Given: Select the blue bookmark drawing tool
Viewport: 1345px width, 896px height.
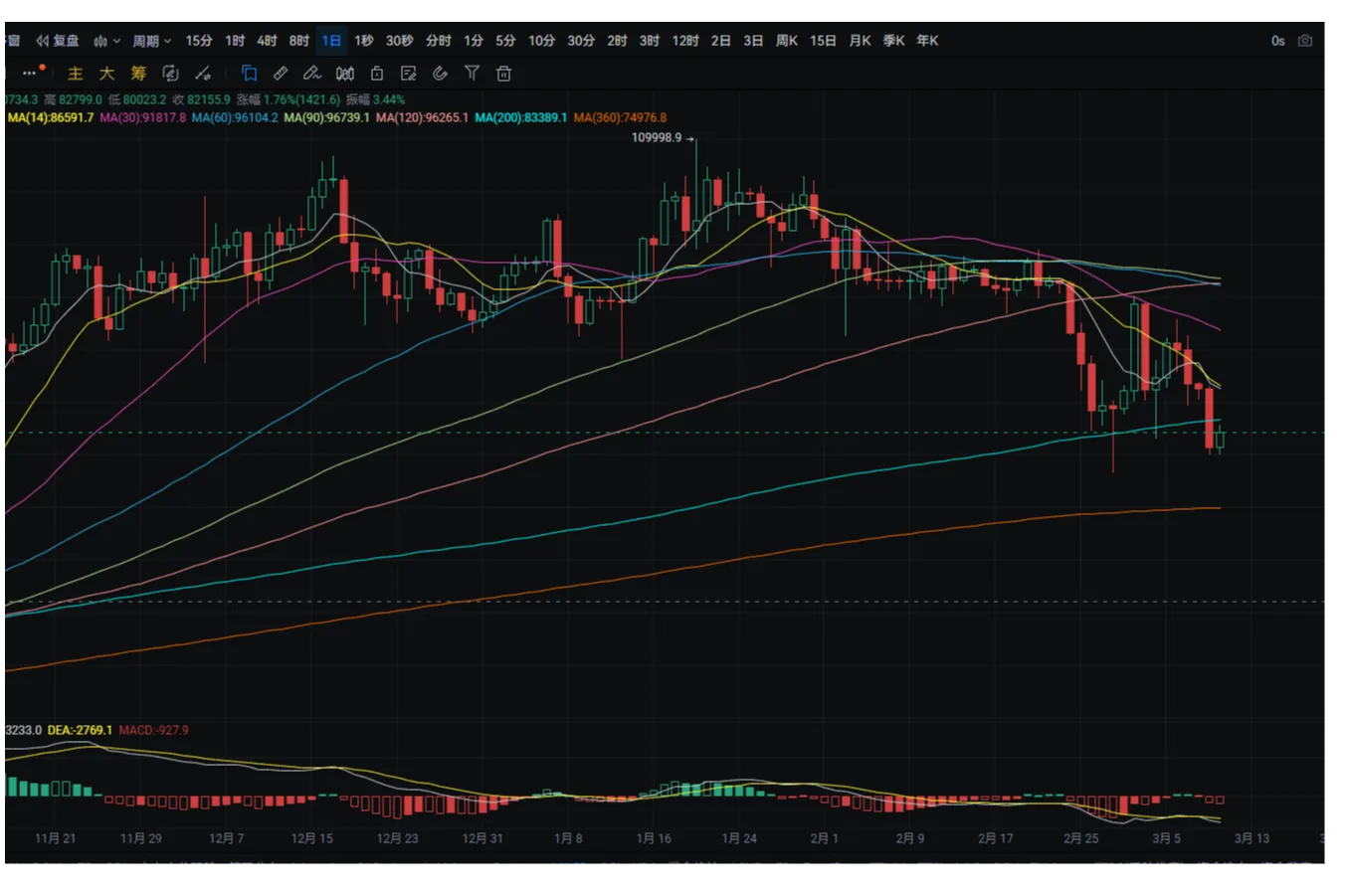Looking at the screenshot, I should [250, 74].
